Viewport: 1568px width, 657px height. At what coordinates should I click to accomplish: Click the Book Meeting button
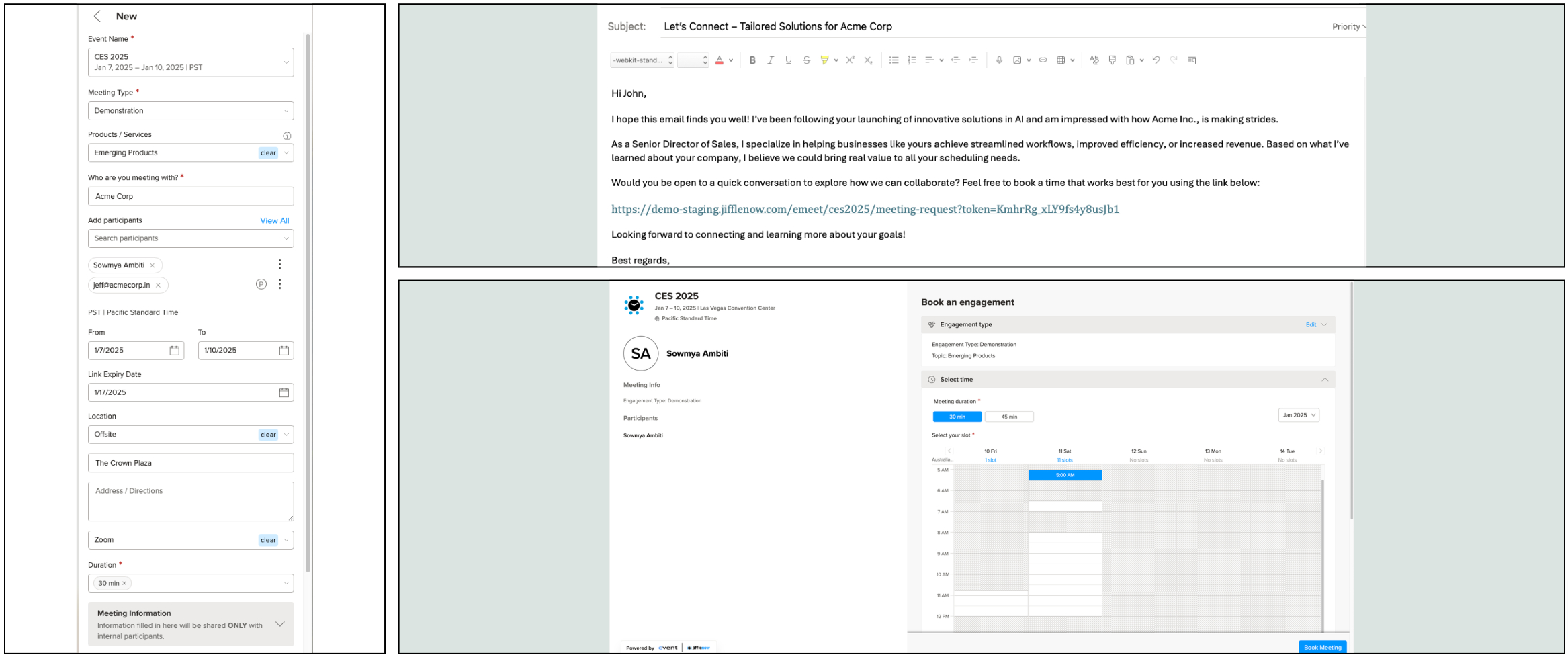coord(1322,648)
